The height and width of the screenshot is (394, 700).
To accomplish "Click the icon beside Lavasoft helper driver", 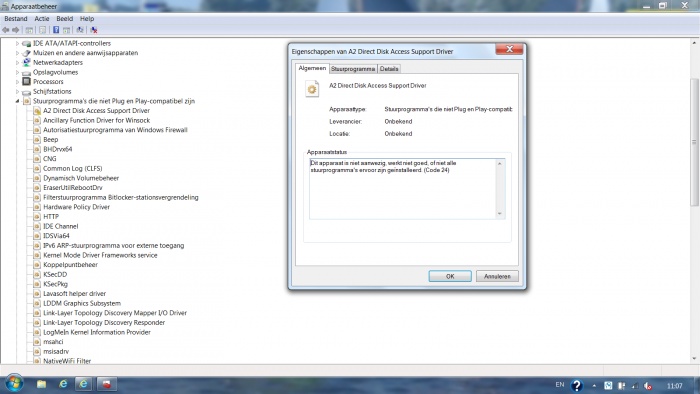I will pos(37,294).
